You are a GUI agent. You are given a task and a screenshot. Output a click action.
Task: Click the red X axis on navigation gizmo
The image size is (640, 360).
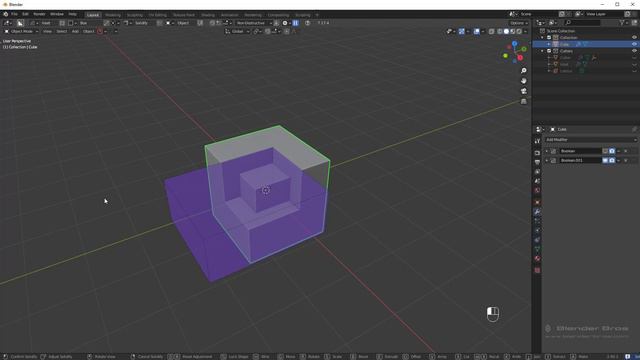(520, 58)
